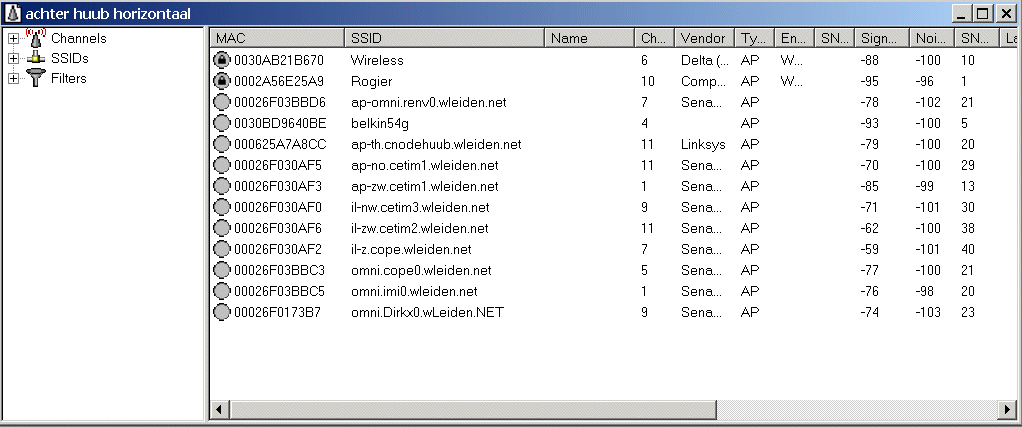Click NetStumbler icon in title bar
This screenshot has height=427, width=1022.
pyautogui.click(x=12, y=13)
